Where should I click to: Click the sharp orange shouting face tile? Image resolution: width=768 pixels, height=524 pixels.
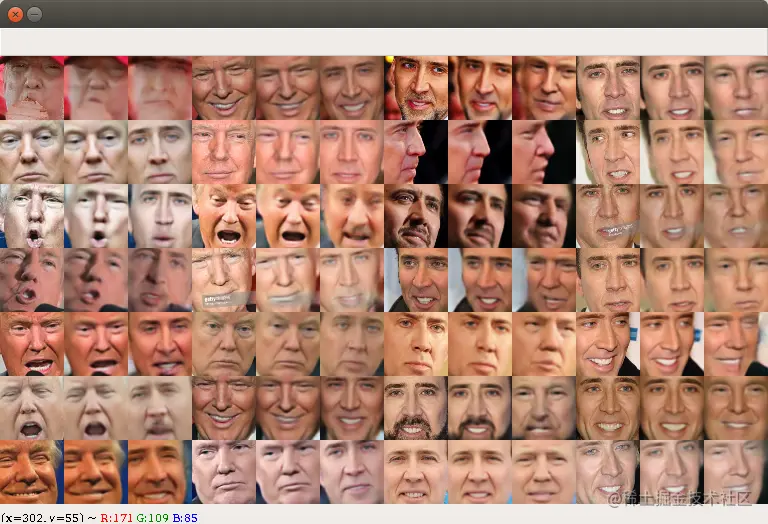(x=224, y=216)
